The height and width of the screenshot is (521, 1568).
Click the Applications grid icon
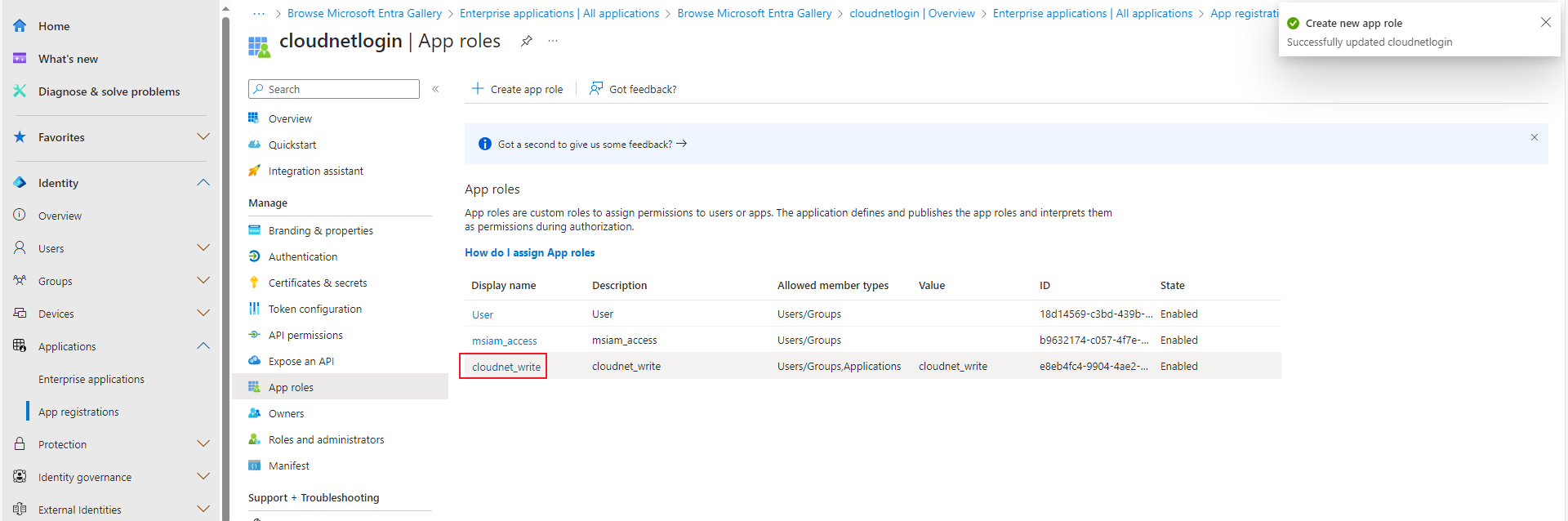(x=20, y=346)
